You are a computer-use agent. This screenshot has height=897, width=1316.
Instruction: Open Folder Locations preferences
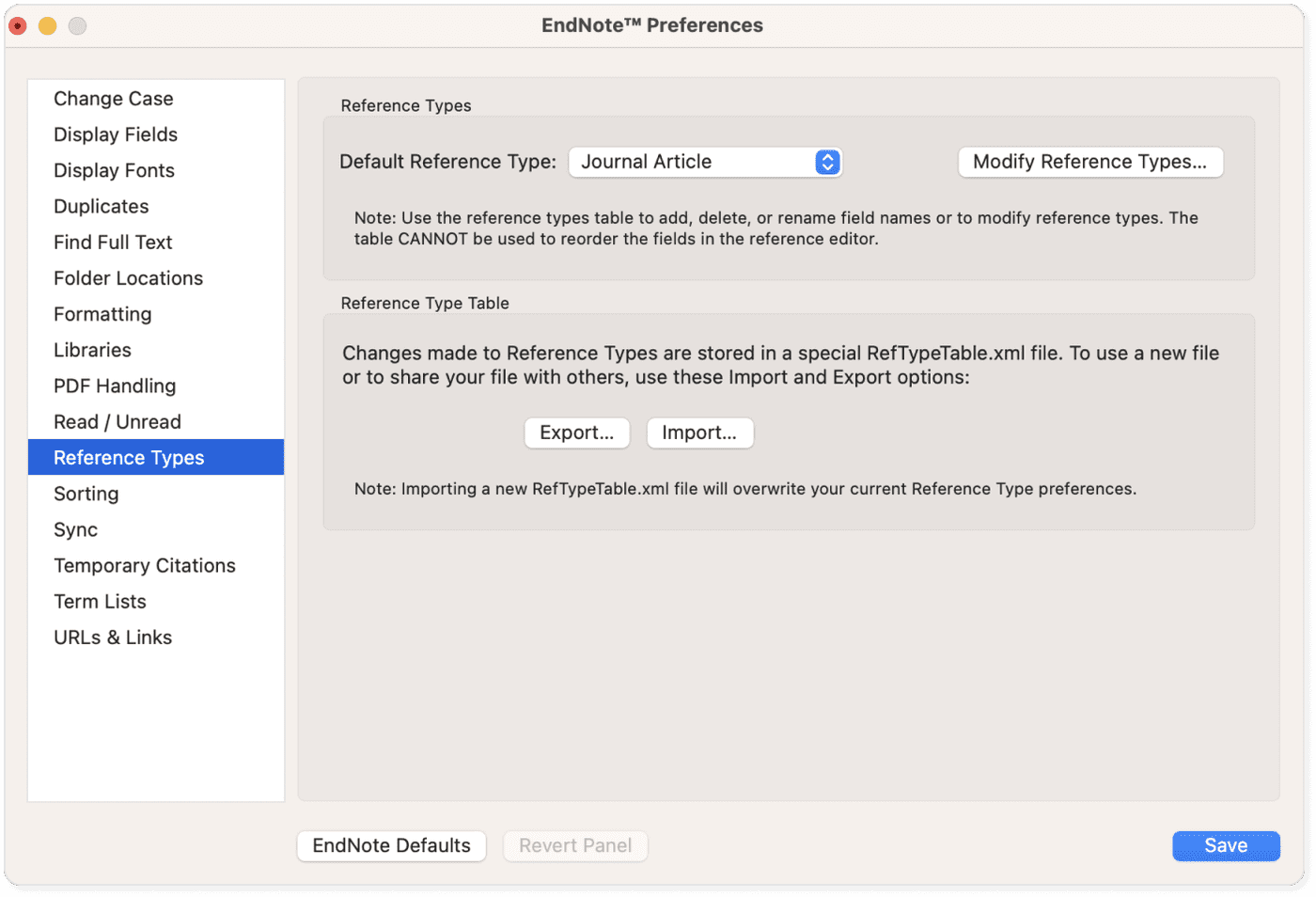(128, 277)
